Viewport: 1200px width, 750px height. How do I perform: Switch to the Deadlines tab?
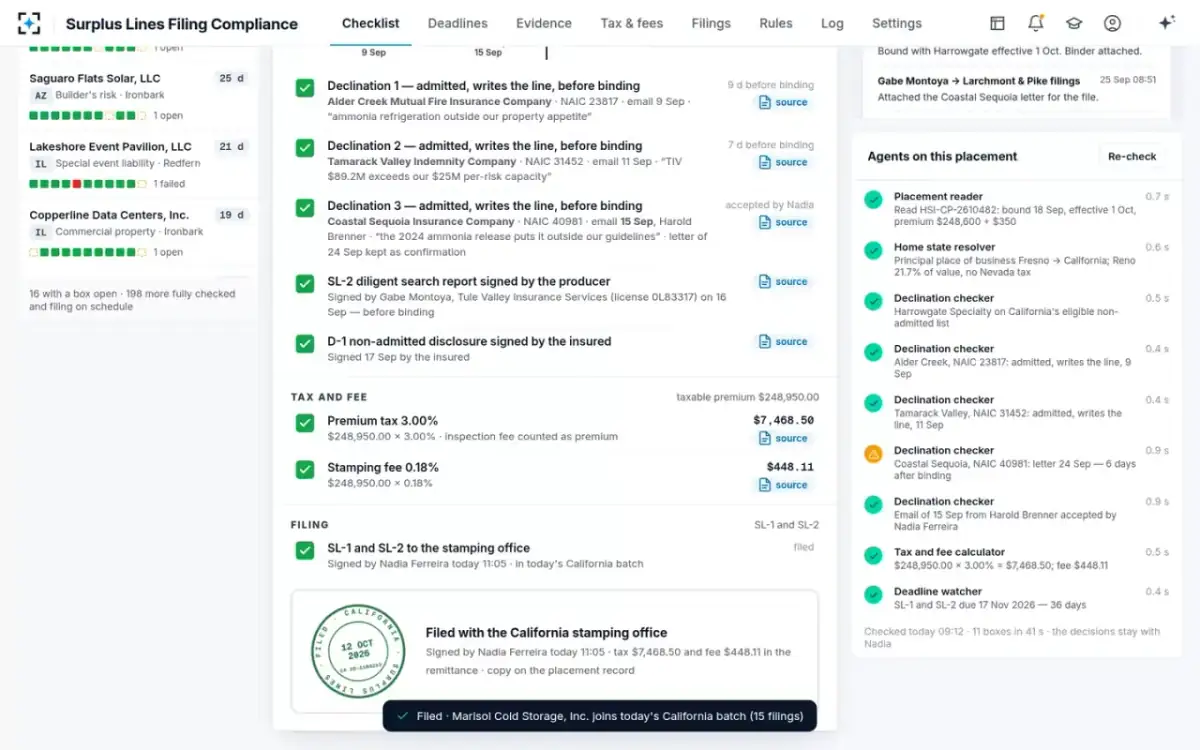point(458,23)
